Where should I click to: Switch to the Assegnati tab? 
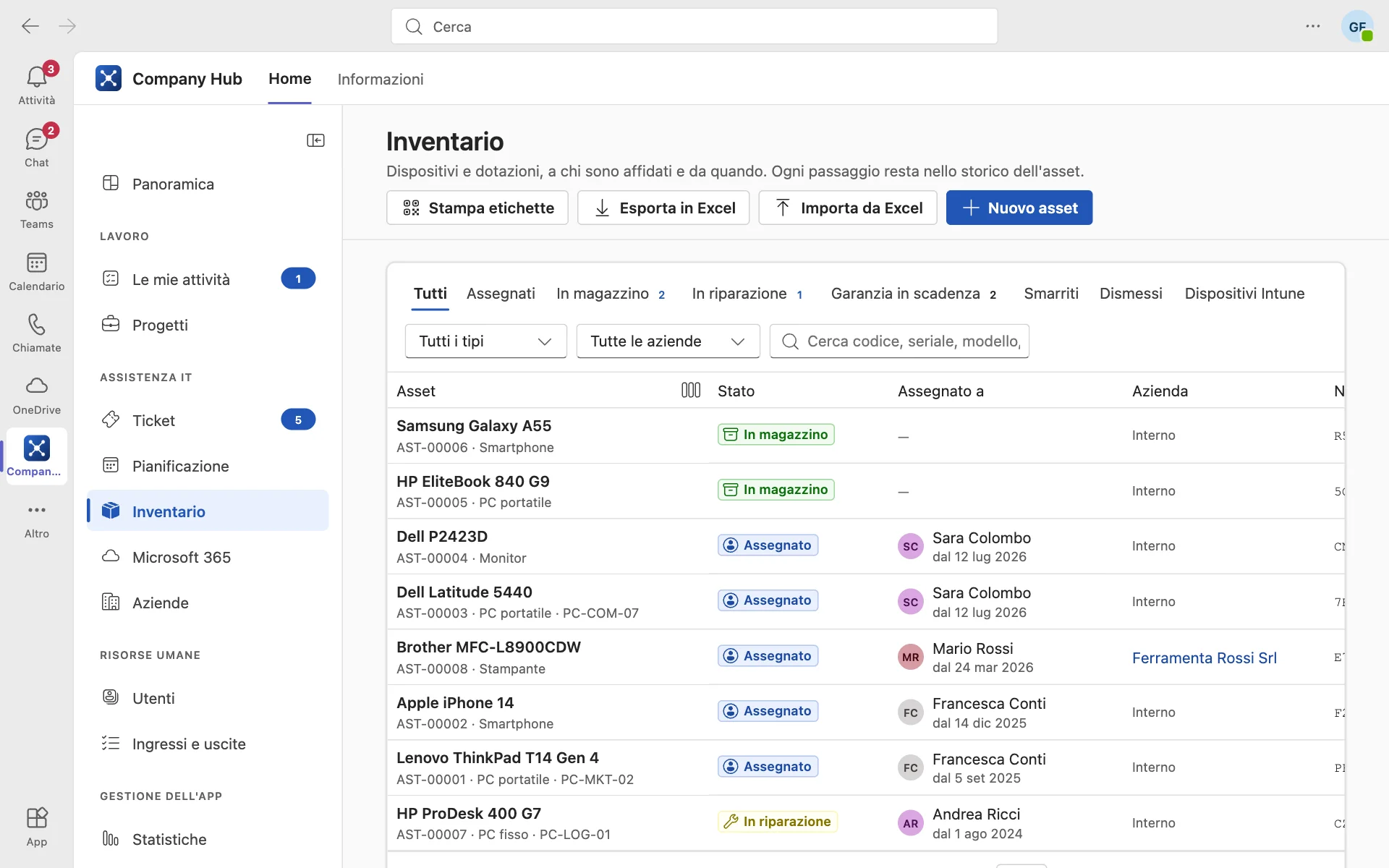click(501, 294)
